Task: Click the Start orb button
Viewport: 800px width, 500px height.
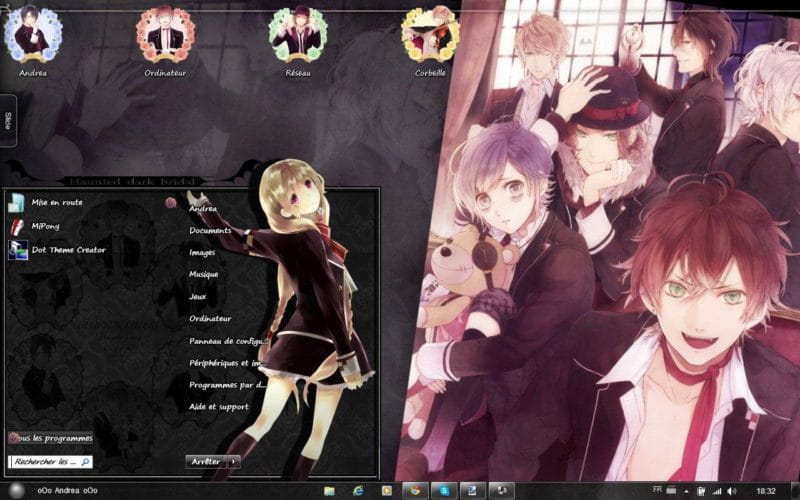Action: [17, 490]
